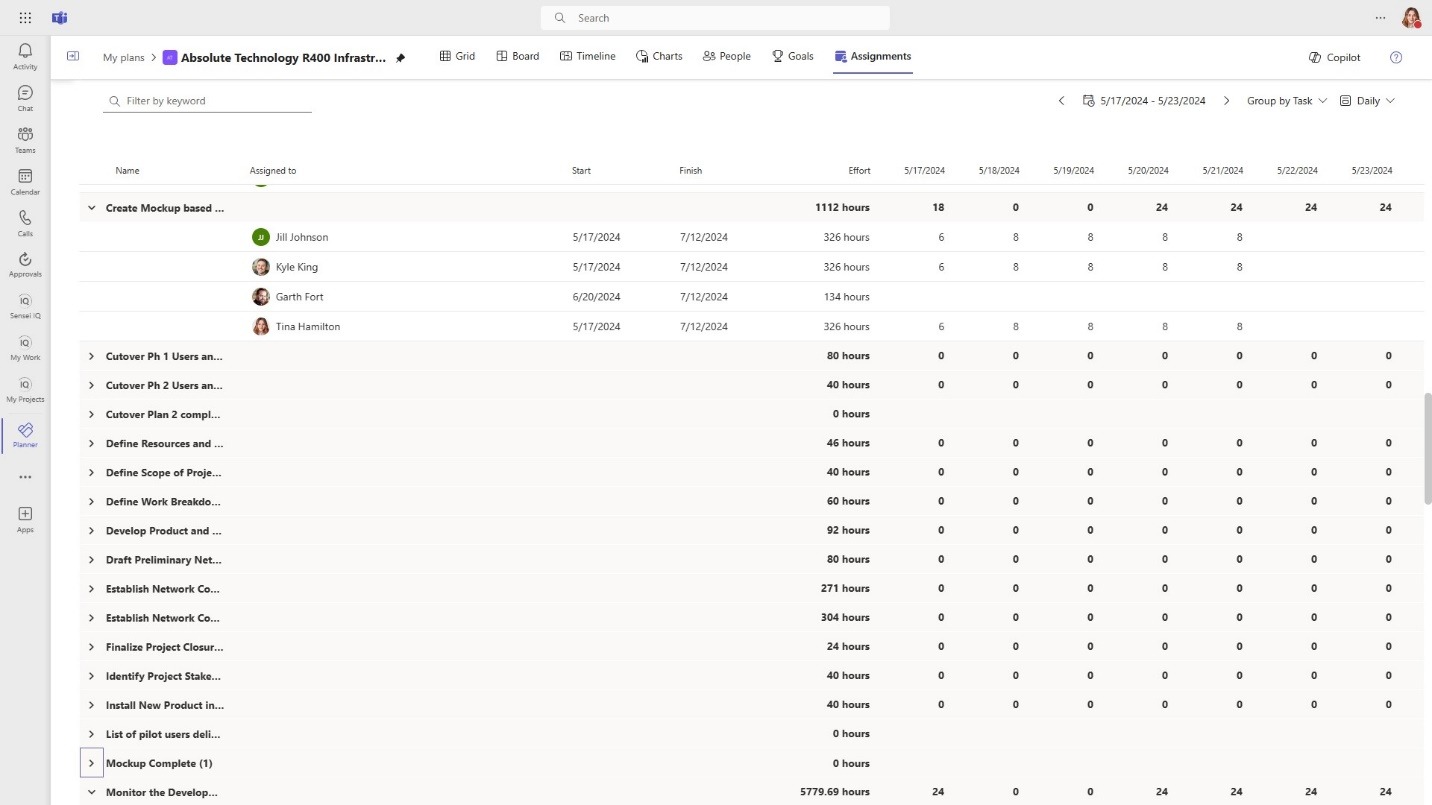The image size is (1432, 805).
Task: Open My Projects app in sidebar
Action: point(25,390)
